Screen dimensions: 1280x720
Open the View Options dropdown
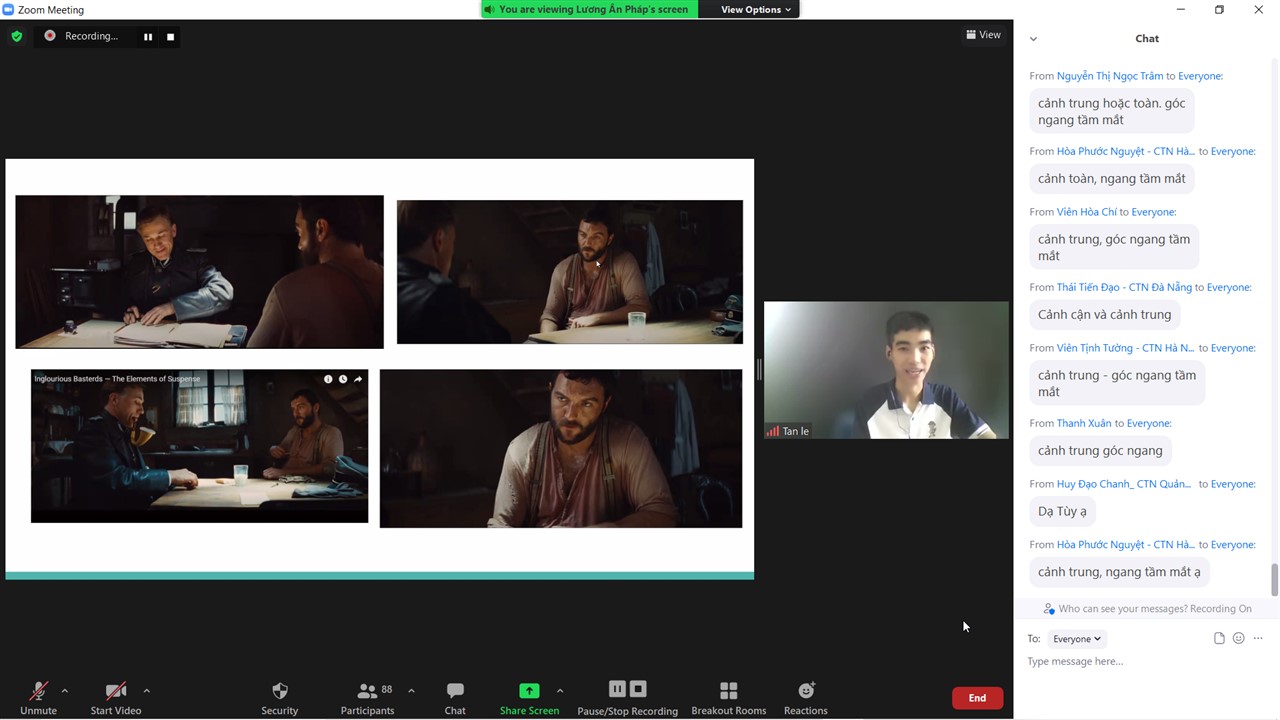click(x=756, y=9)
